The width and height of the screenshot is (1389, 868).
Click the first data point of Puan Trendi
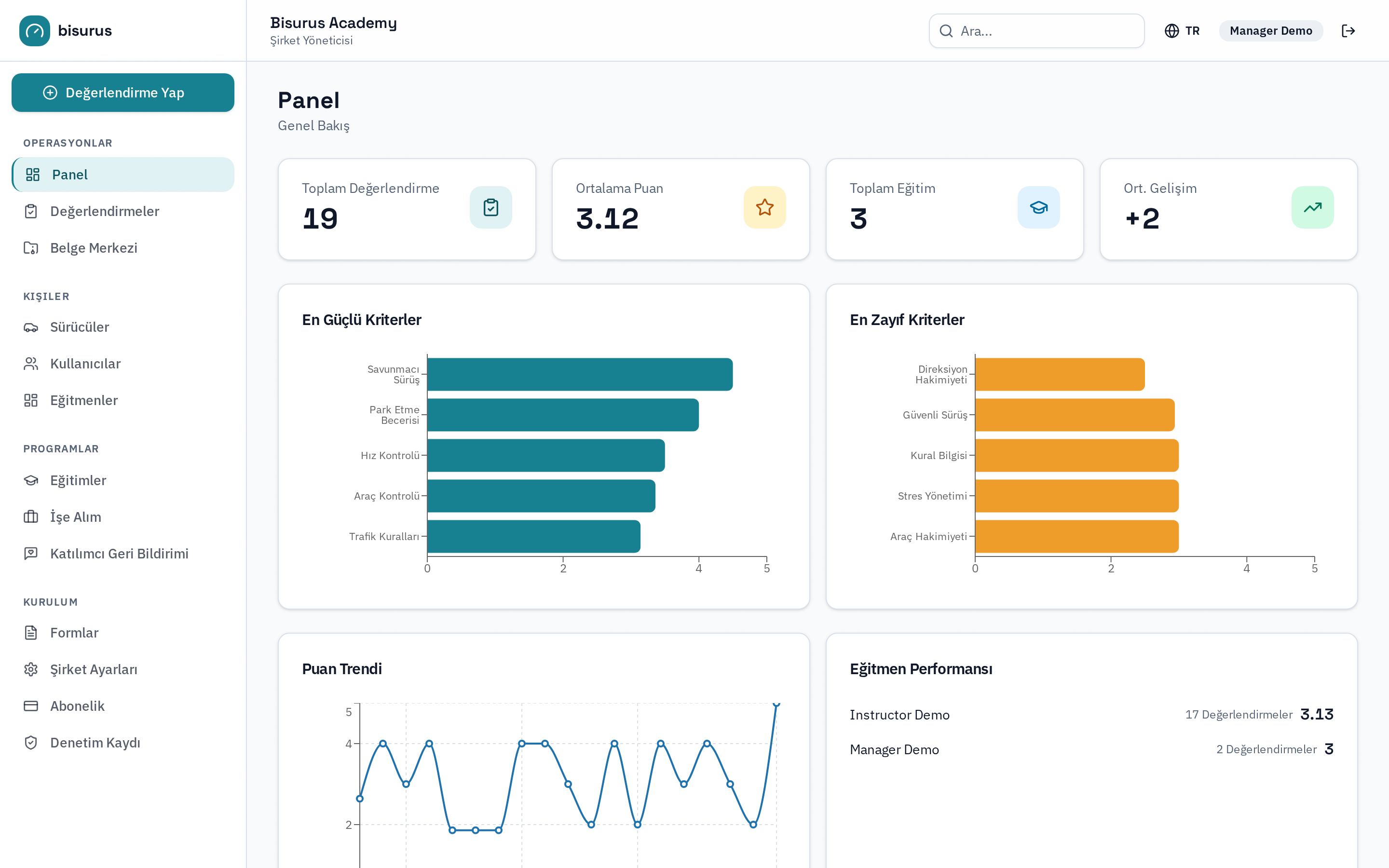click(x=360, y=799)
